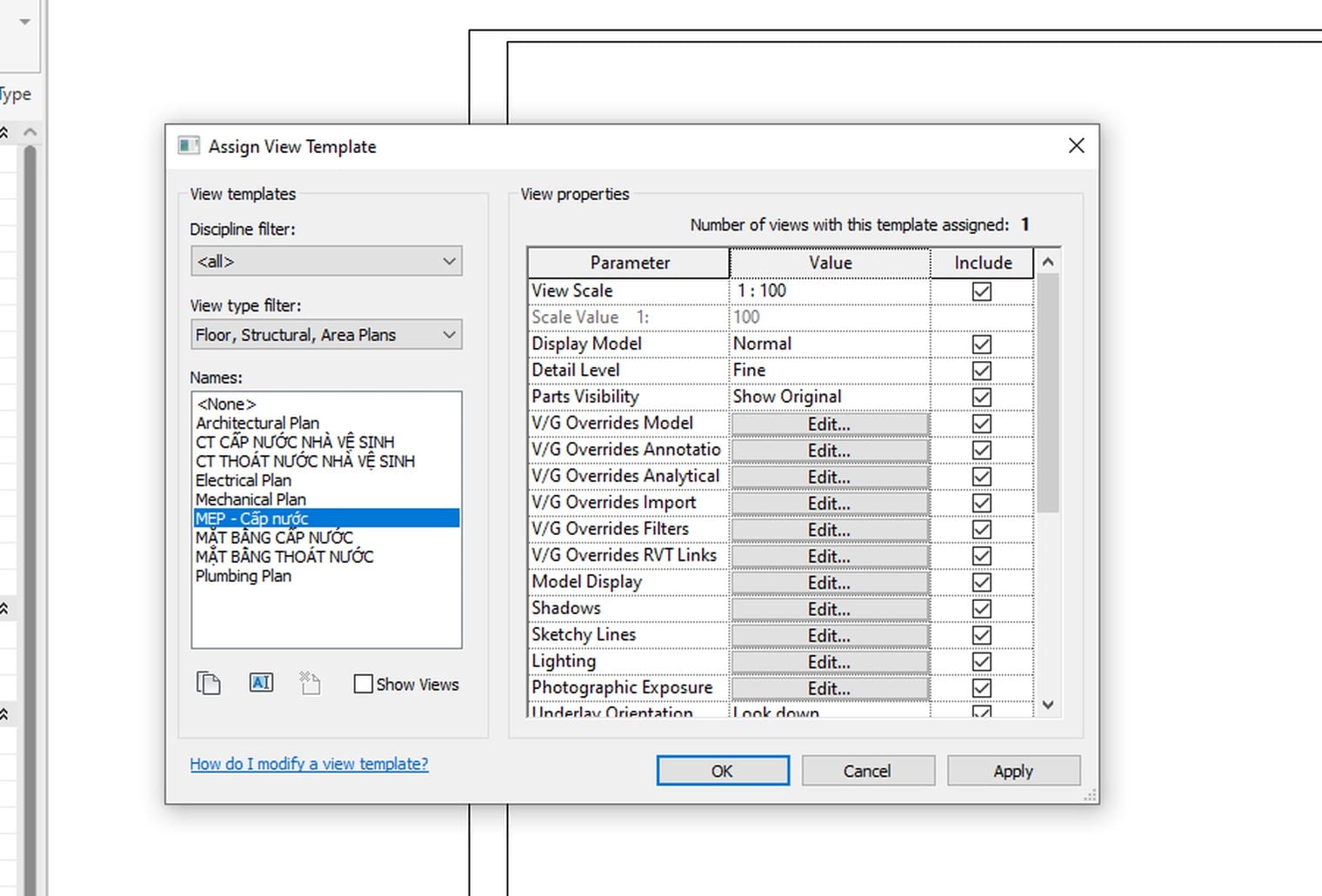Edit V/G Overrides Model settings
The height and width of the screenshot is (896, 1322).
point(830,425)
